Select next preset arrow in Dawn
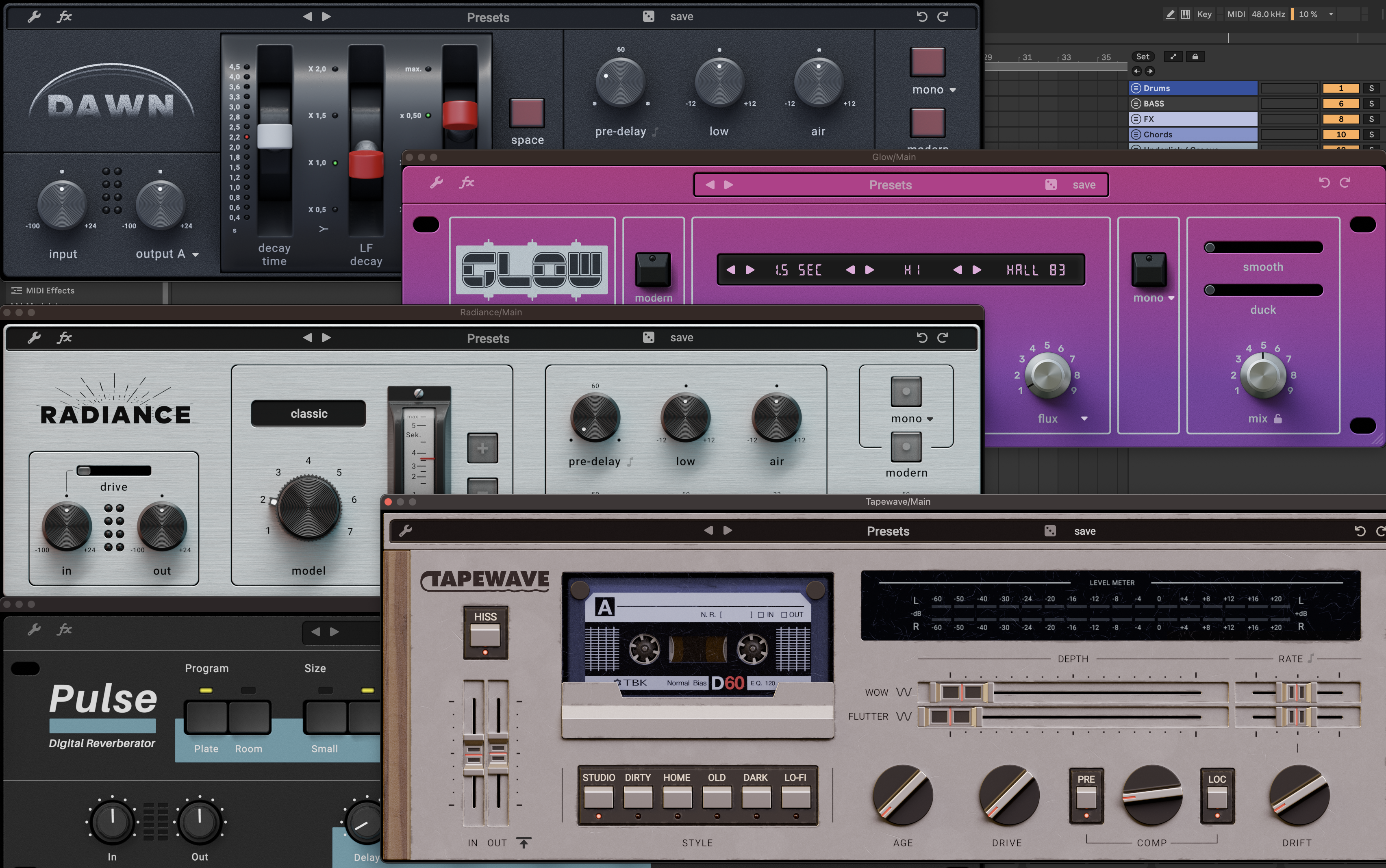This screenshot has height=868, width=1386. [x=326, y=17]
